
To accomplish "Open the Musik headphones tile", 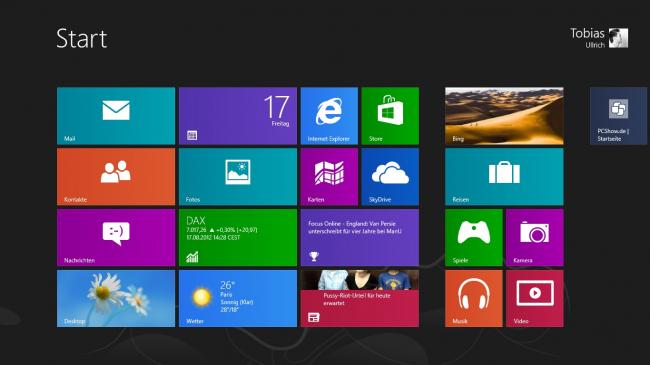I will coord(473,299).
